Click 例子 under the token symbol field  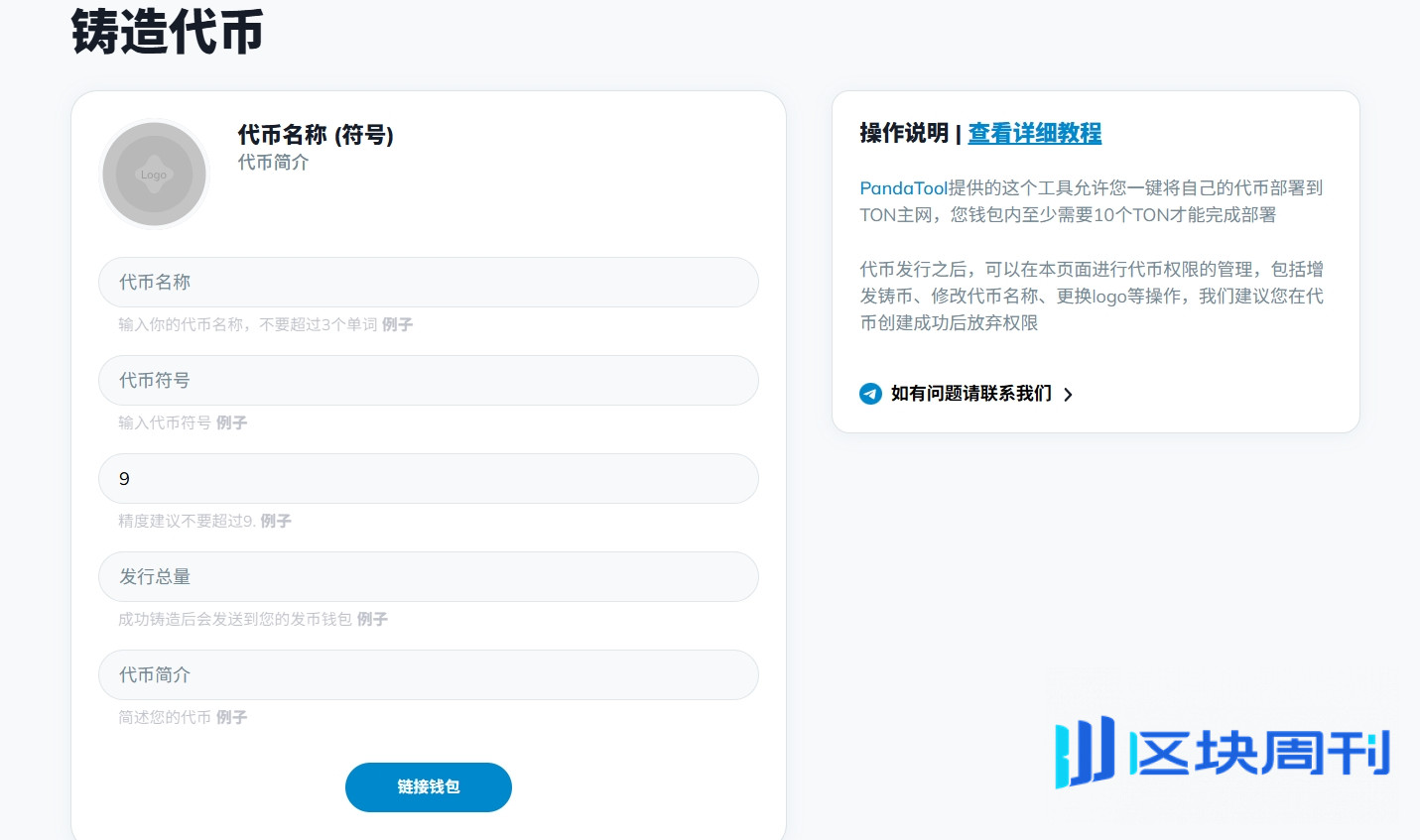[231, 422]
